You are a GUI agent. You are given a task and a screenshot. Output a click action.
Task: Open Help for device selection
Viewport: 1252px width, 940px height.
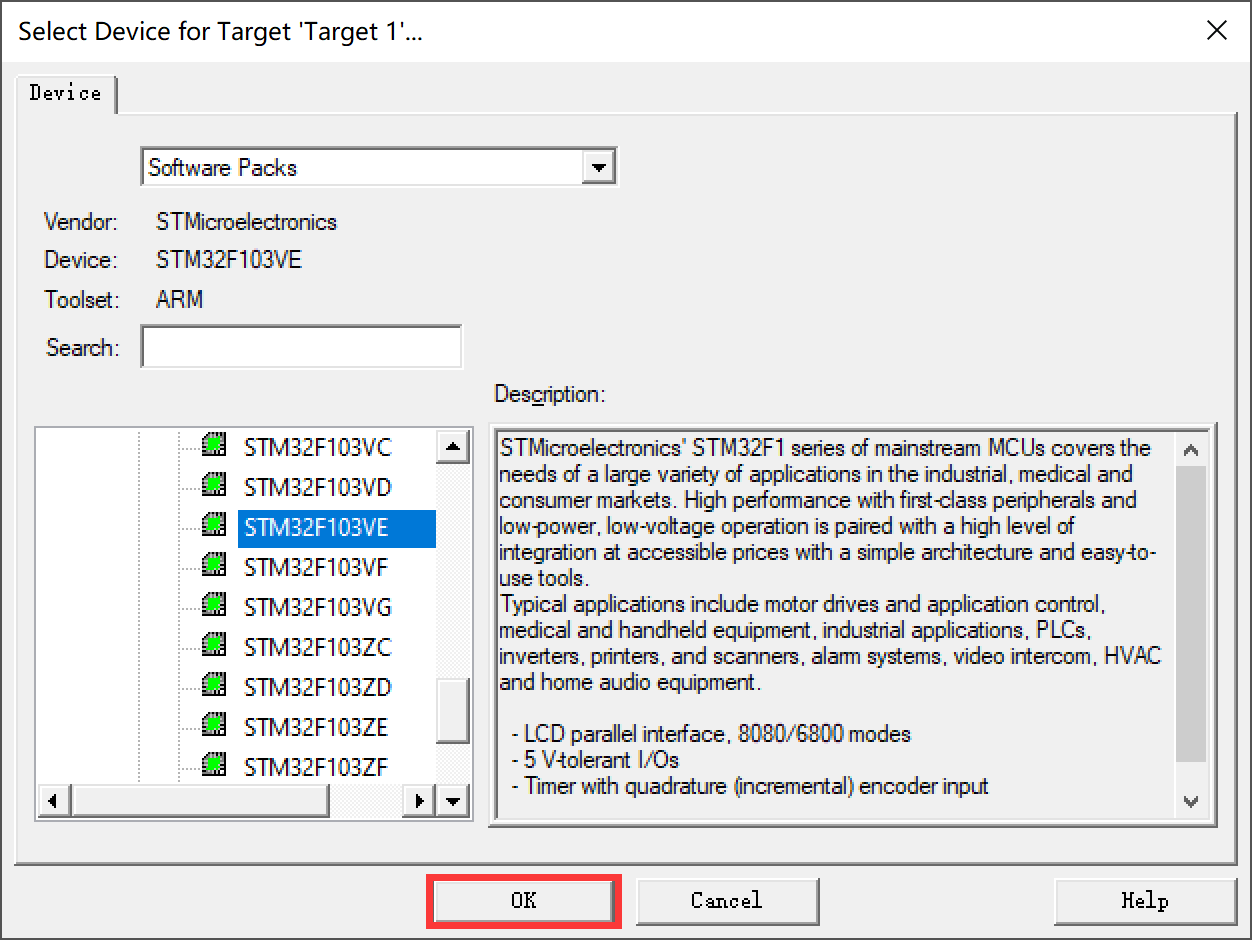pyautogui.click(x=1145, y=900)
